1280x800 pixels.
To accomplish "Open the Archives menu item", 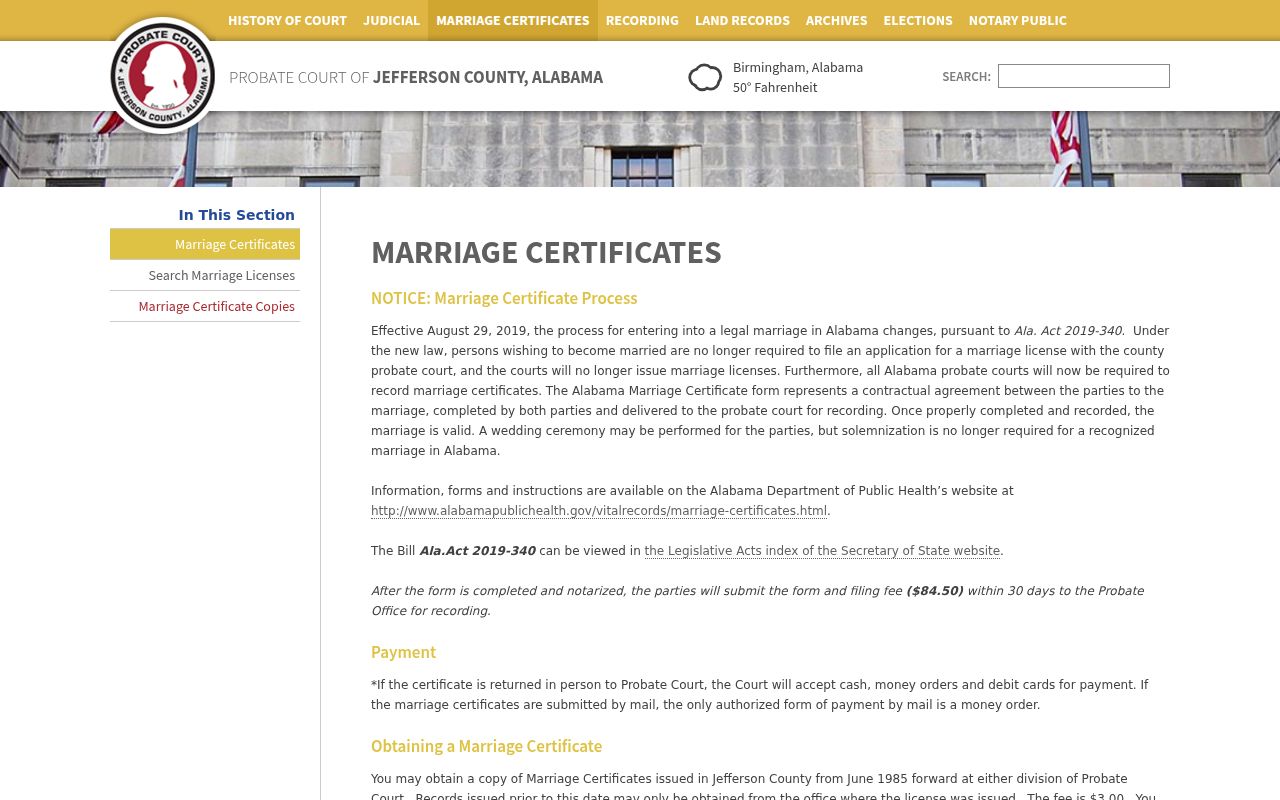I will [836, 20].
